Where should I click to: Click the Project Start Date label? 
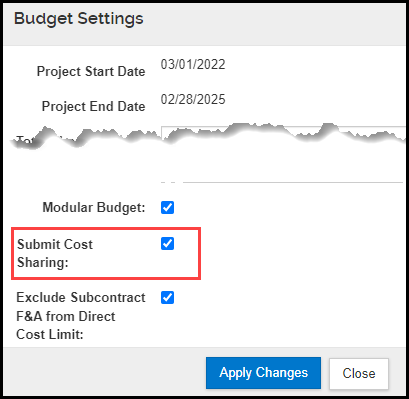[91, 71]
